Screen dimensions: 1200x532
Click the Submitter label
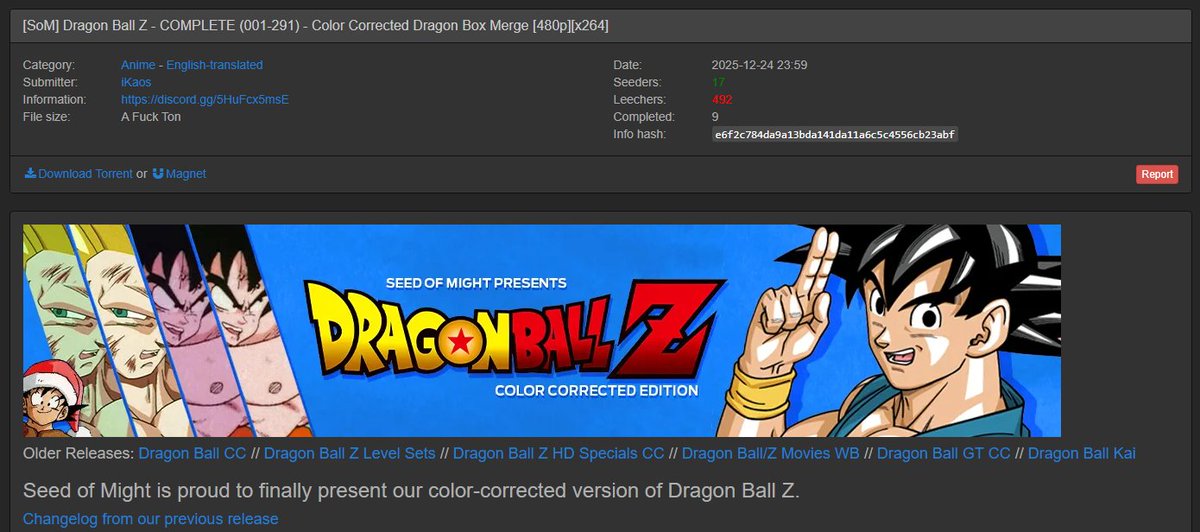(x=50, y=82)
